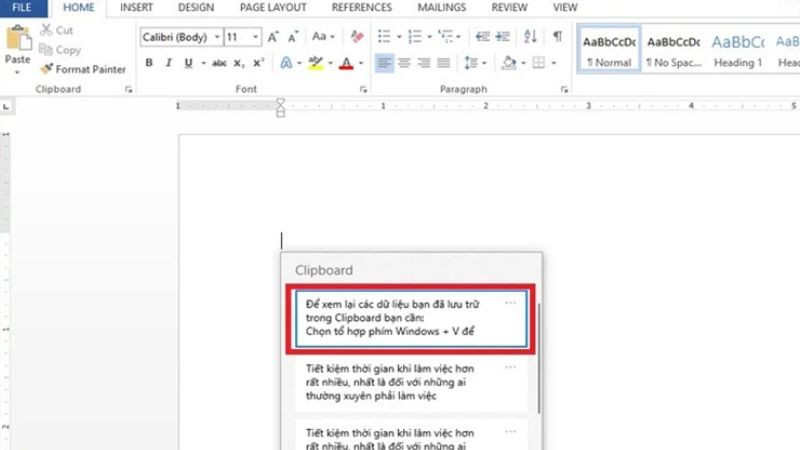
Task: Switch to the REVIEW tab
Action: (x=509, y=8)
